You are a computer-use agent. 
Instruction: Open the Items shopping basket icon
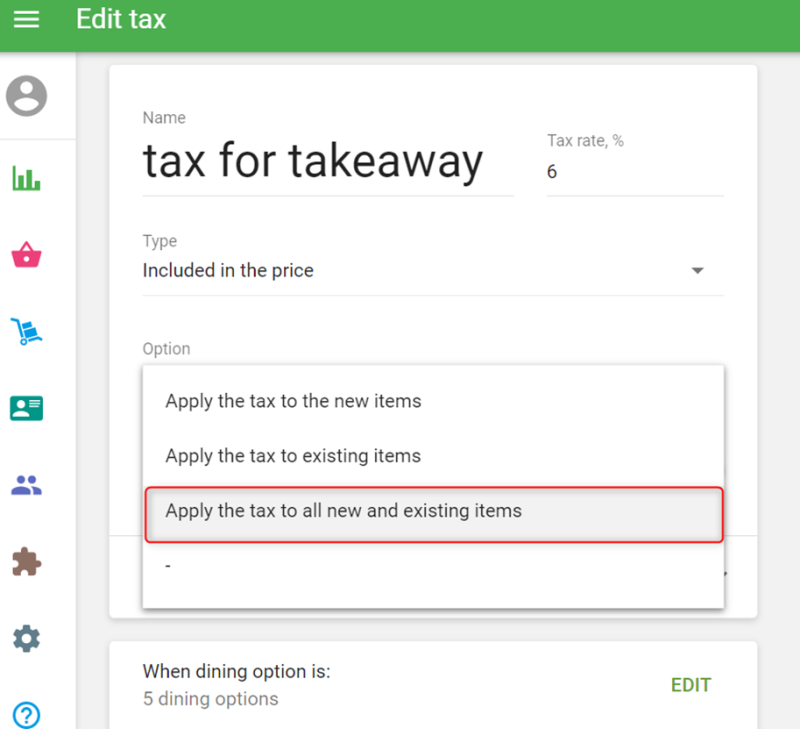click(26, 255)
